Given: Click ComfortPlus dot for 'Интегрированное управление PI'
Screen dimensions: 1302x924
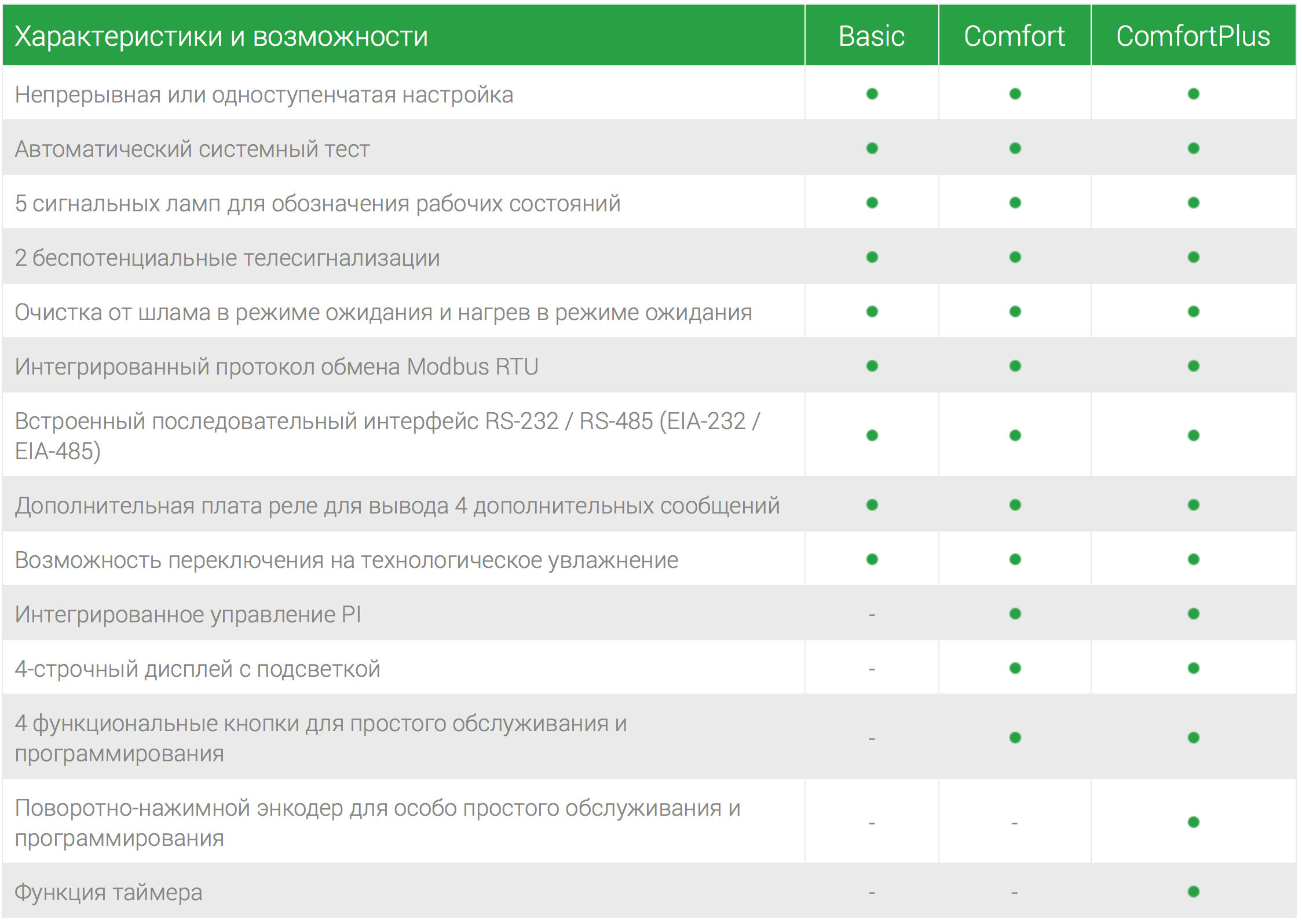Looking at the screenshot, I should pos(1194,614).
